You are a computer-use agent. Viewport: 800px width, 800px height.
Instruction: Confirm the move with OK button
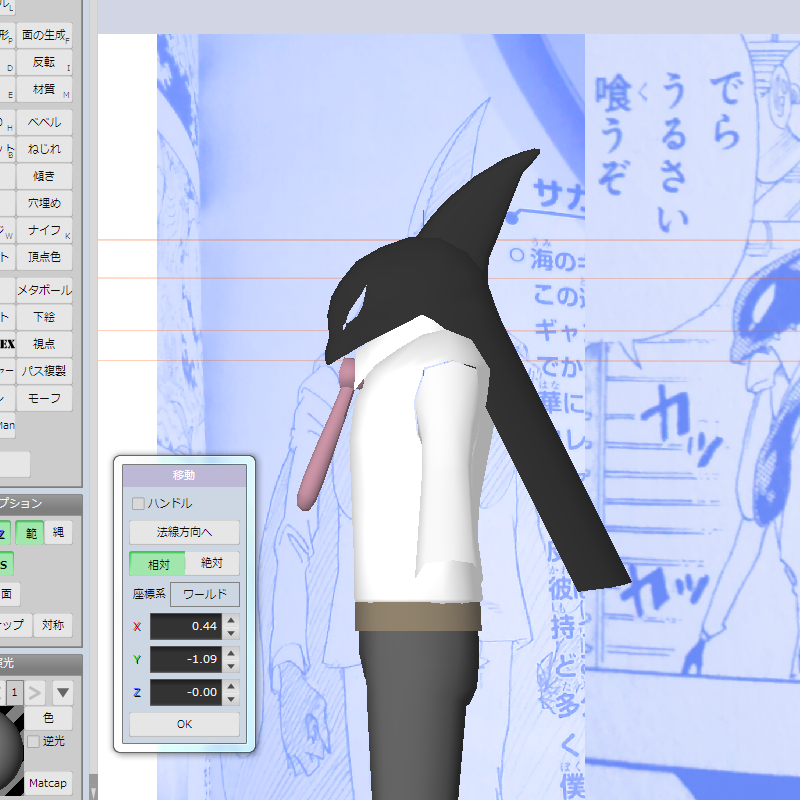[184, 724]
